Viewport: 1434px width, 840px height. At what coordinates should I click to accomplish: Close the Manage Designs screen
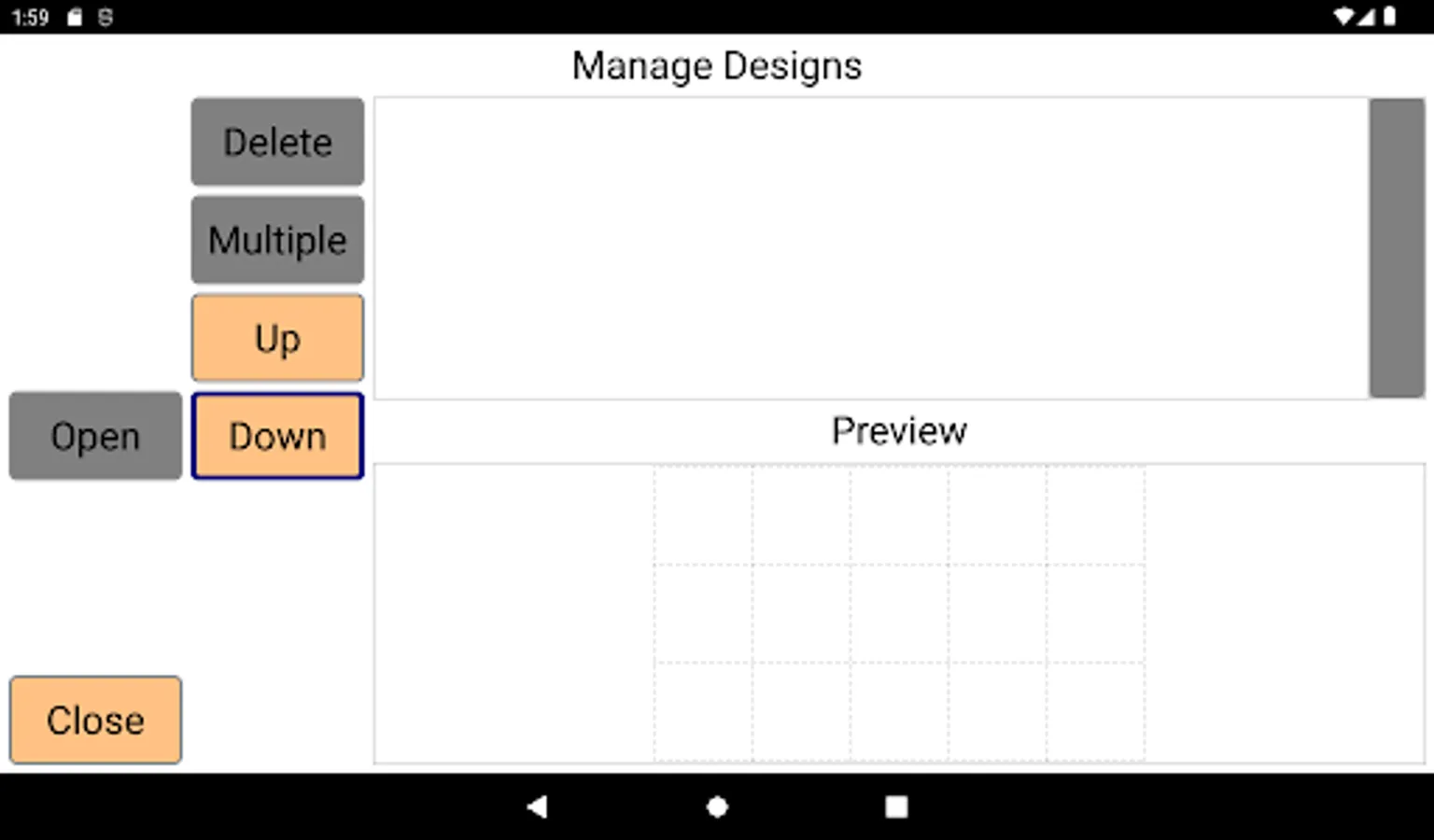point(95,720)
